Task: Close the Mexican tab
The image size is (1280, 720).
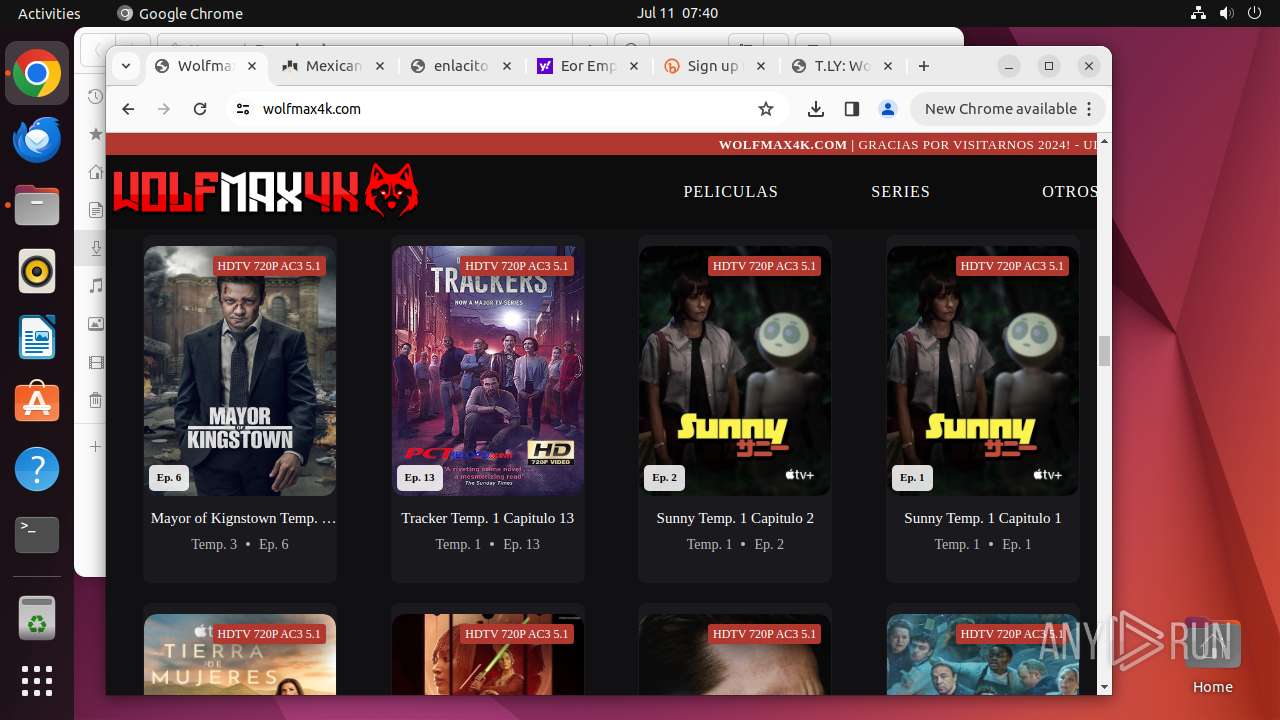Action: pos(379,66)
